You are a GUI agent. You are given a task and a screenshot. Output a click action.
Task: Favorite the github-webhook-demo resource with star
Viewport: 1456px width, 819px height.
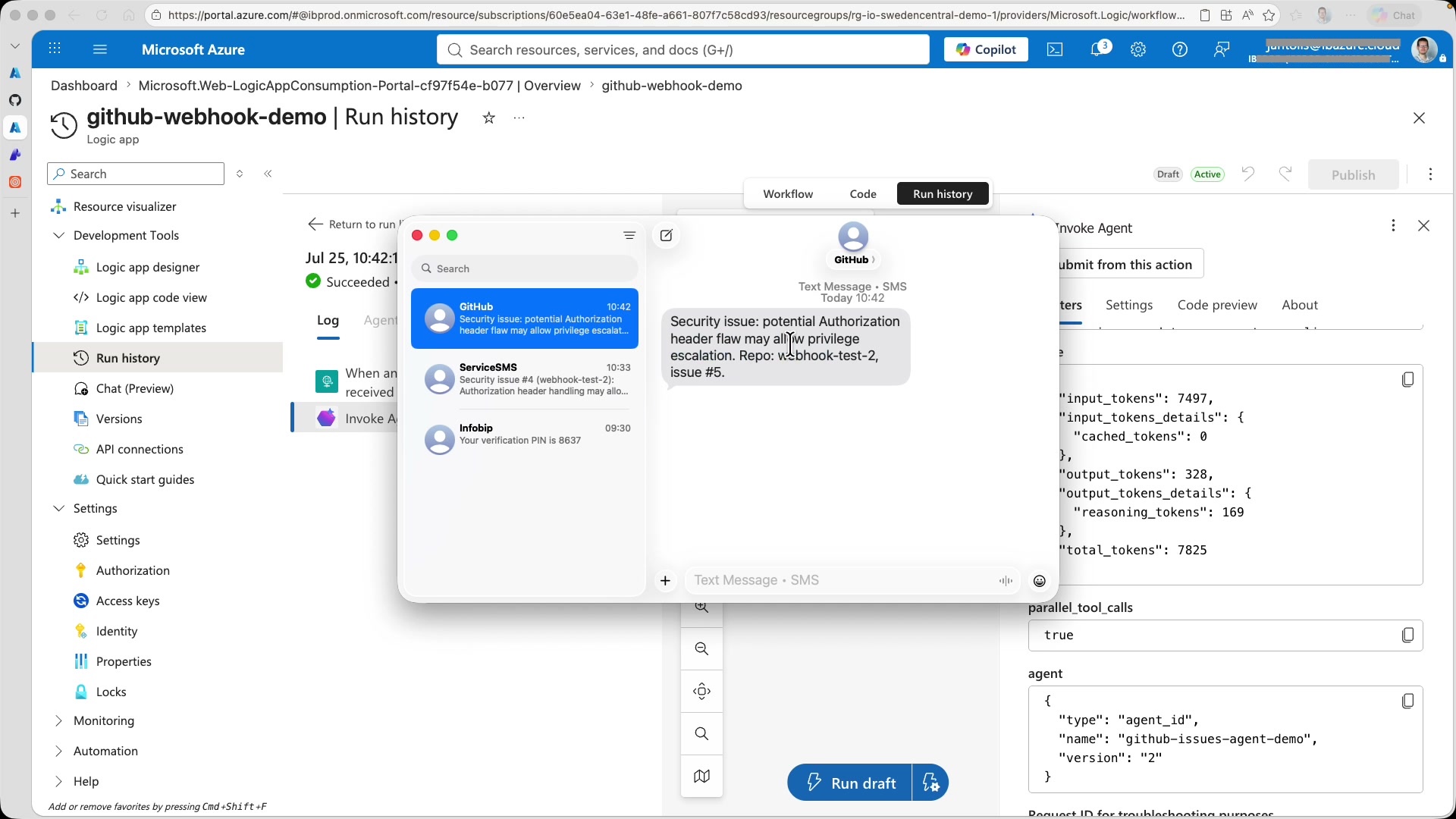(489, 118)
